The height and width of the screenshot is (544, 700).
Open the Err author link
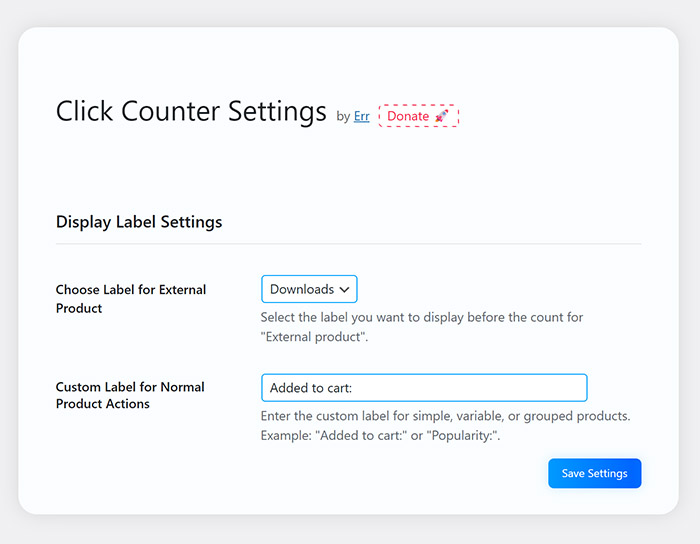(361, 116)
